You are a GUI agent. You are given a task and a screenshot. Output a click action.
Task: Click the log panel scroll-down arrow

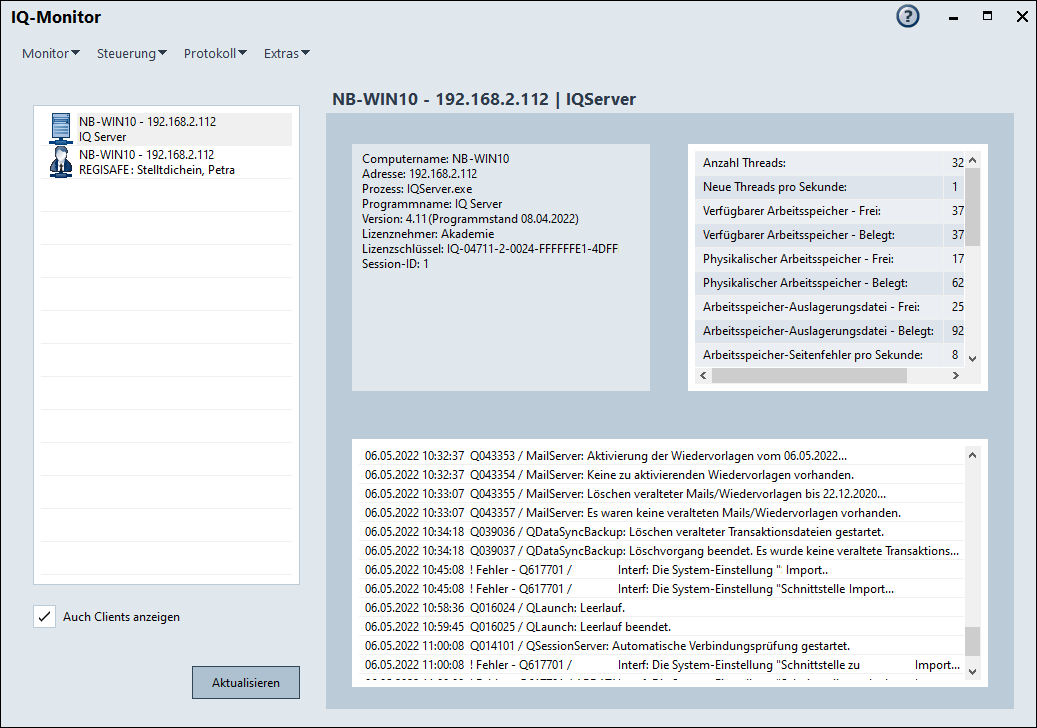tap(972, 670)
